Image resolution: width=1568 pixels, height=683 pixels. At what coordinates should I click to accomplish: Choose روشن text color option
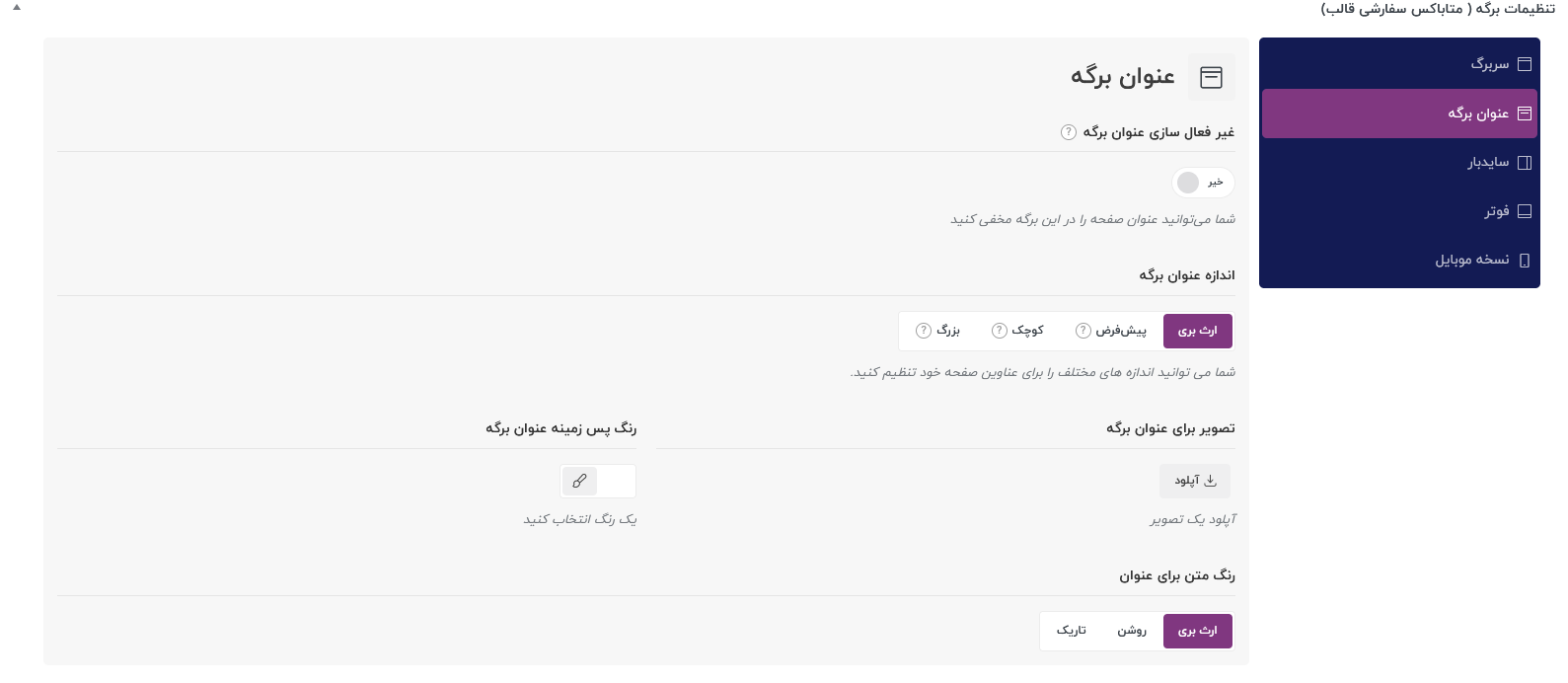(1132, 631)
